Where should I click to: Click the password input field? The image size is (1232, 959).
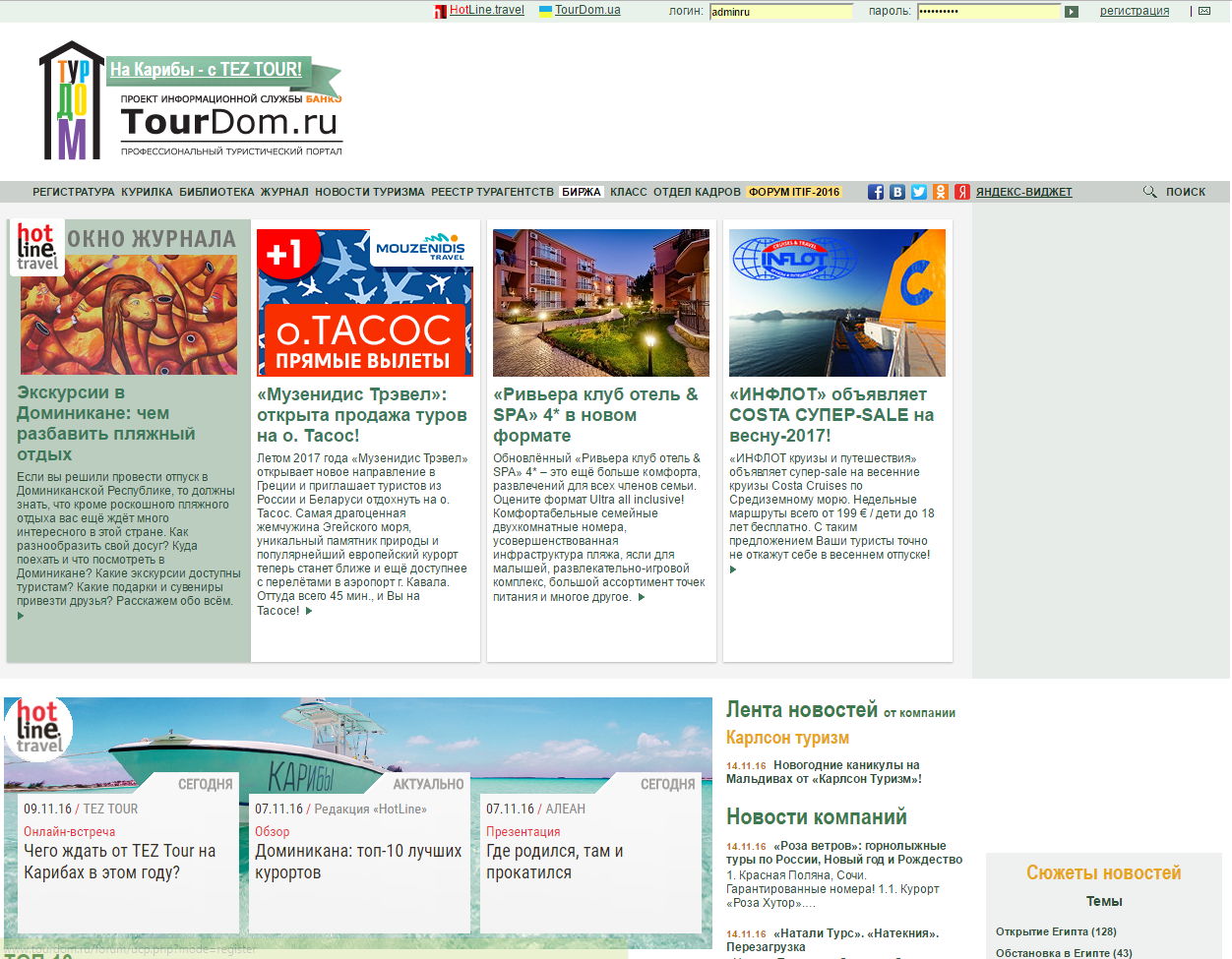click(x=989, y=12)
